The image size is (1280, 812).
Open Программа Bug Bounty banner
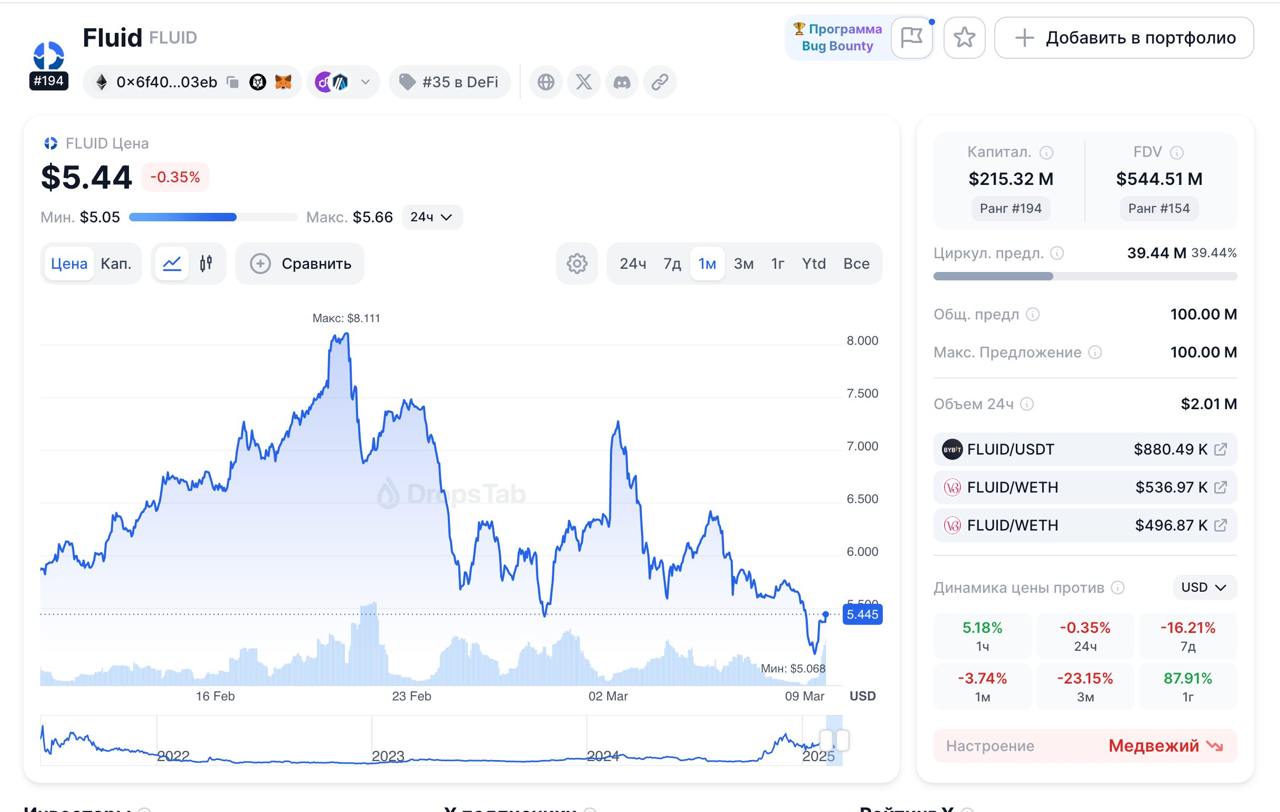[x=837, y=37]
